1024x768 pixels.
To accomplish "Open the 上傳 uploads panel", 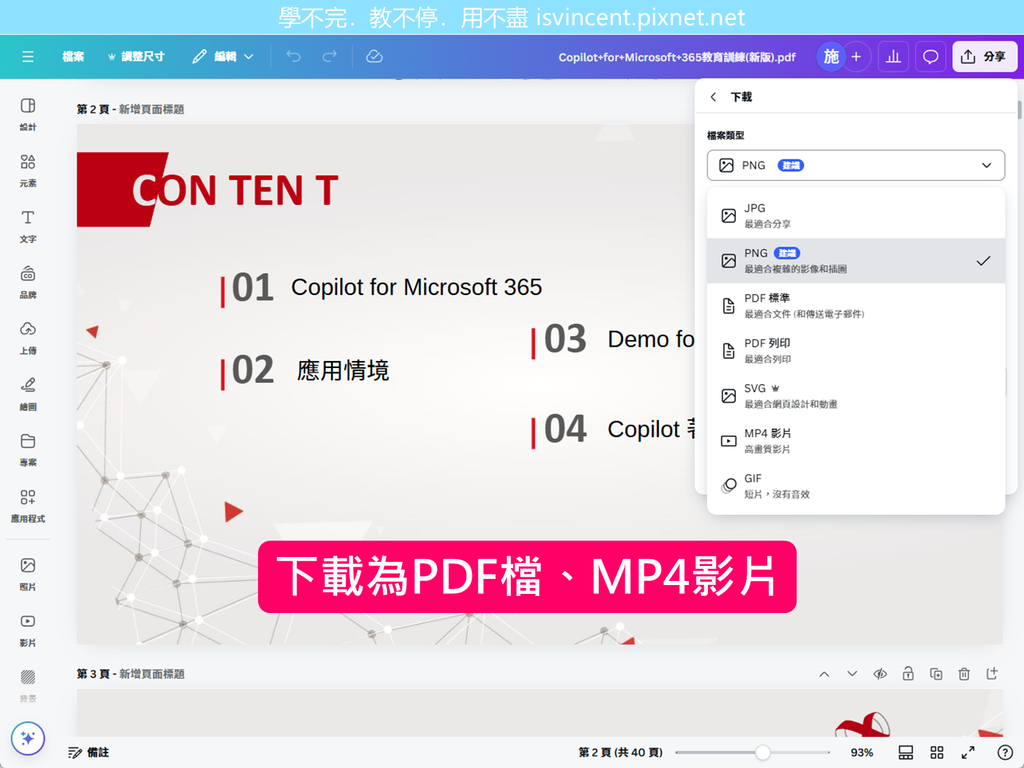I will point(28,338).
